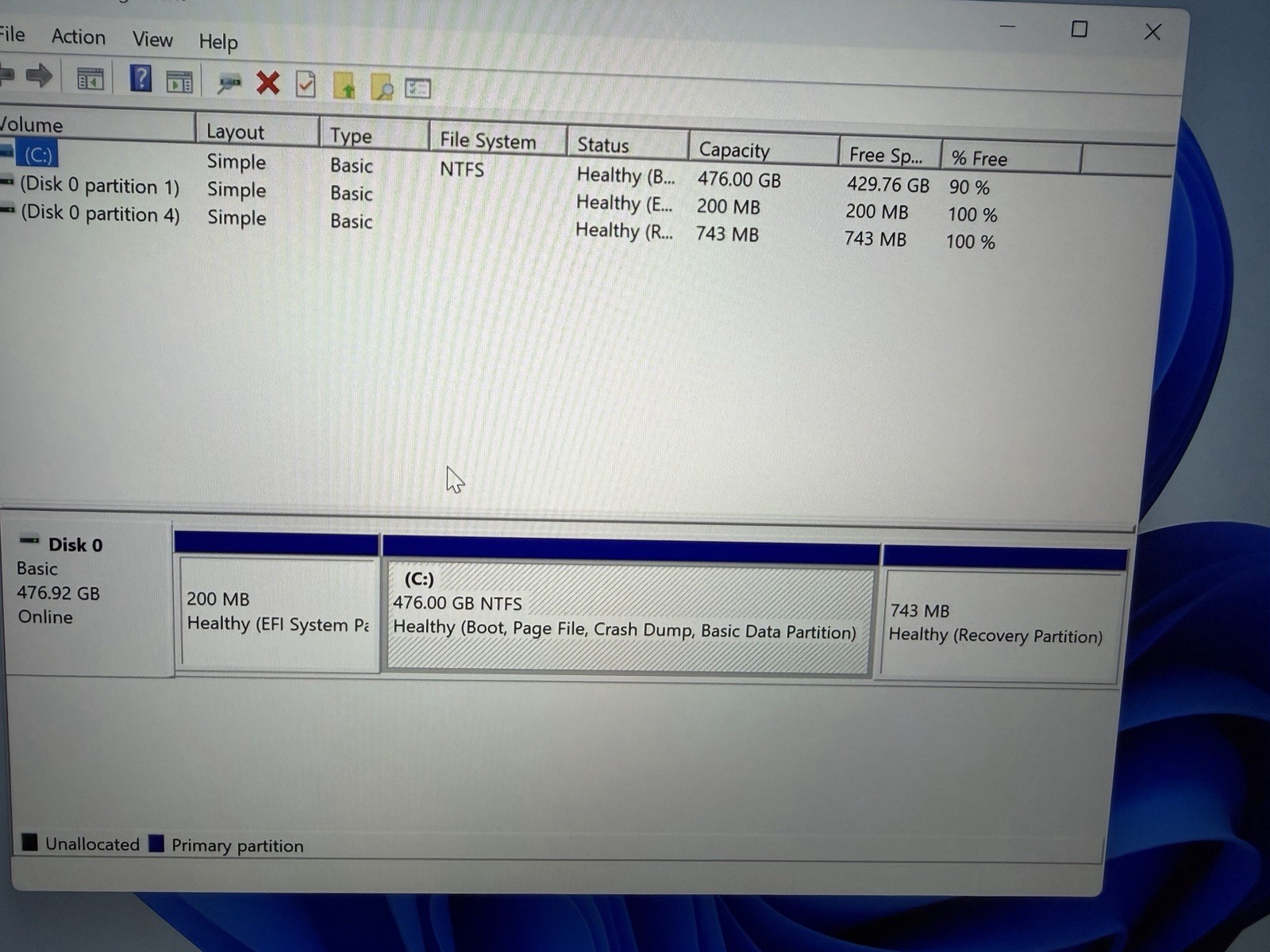This screenshot has width=1270, height=952.
Task: Click the black Unallocated legend swatch
Action: pos(29,842)
